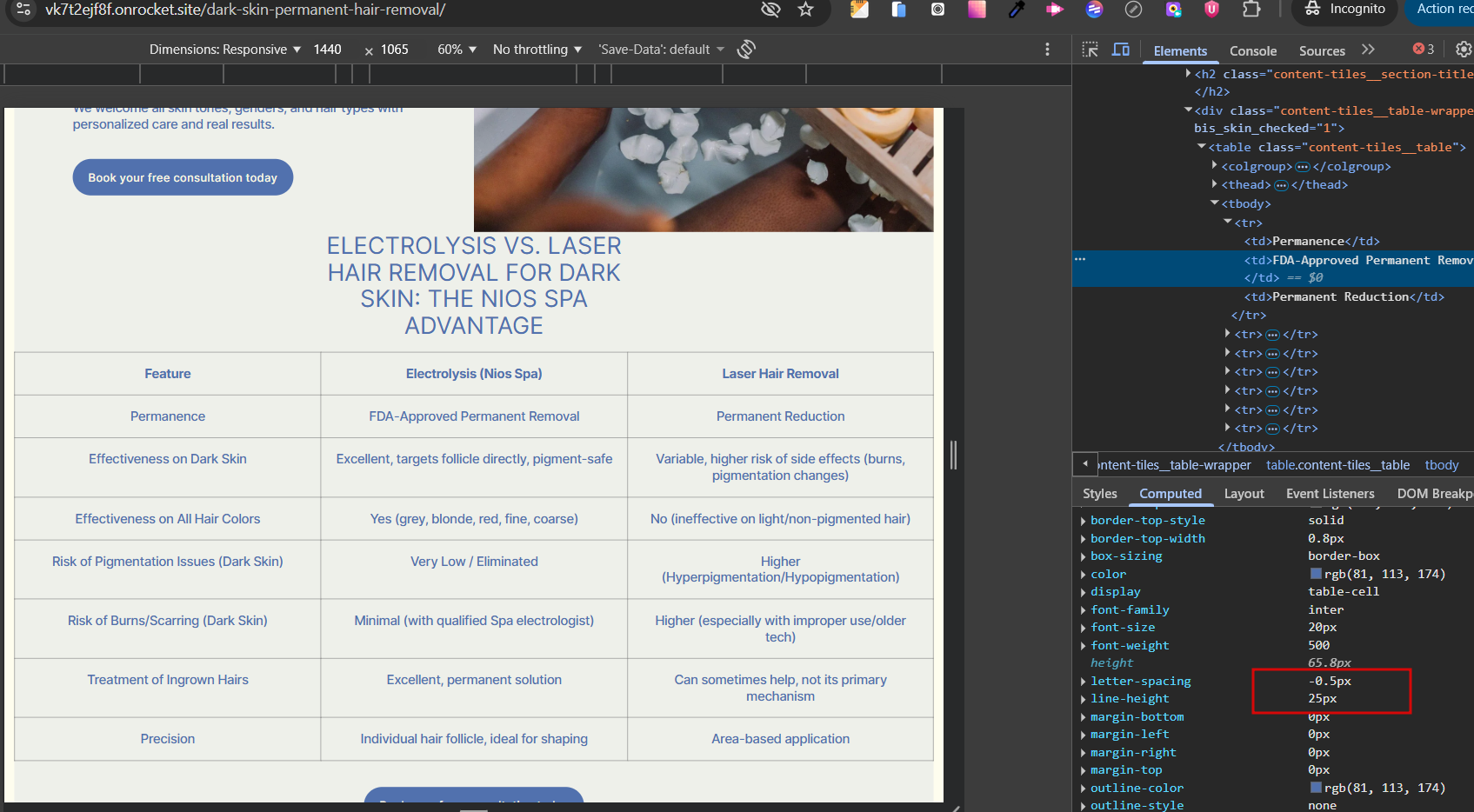Expand the thead node in the DOM tree
Viewport: 1474px width, 812px height.
point(1215,184)
